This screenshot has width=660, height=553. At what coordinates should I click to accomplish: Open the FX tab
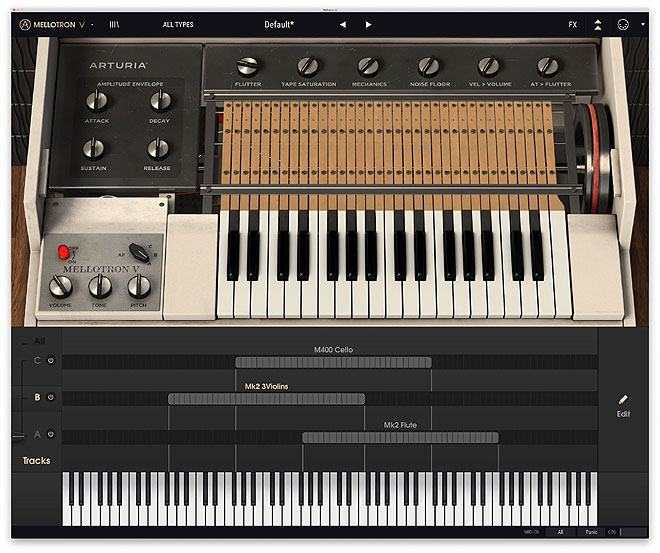(573, 24)
